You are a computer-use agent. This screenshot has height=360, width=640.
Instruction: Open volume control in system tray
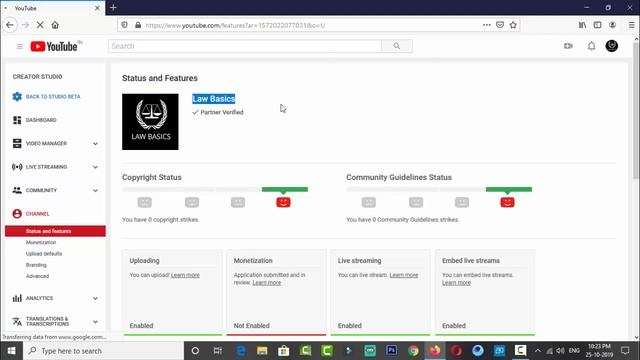[x=560, y=351]
